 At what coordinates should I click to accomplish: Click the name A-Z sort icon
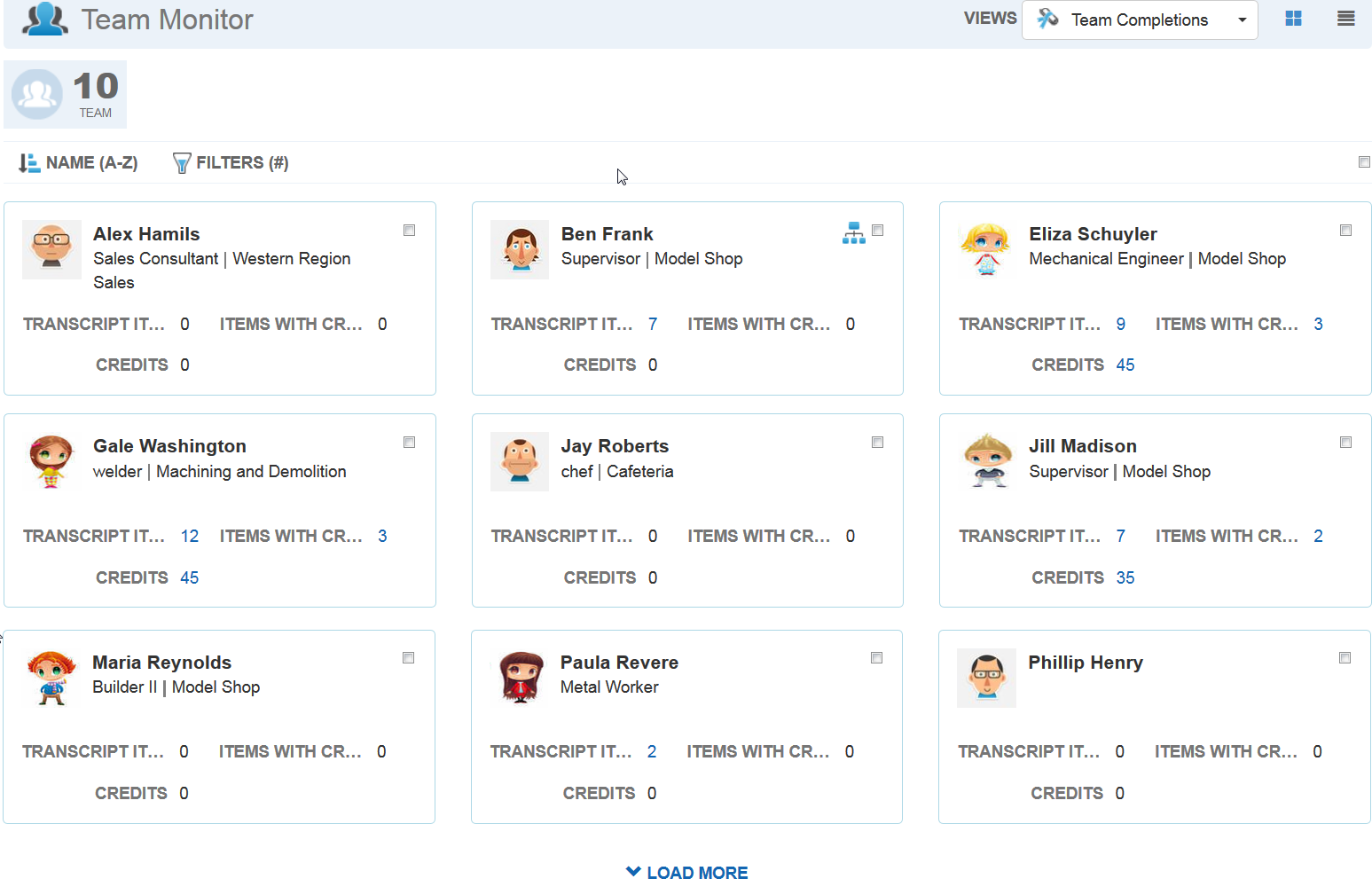coord(29,163)
